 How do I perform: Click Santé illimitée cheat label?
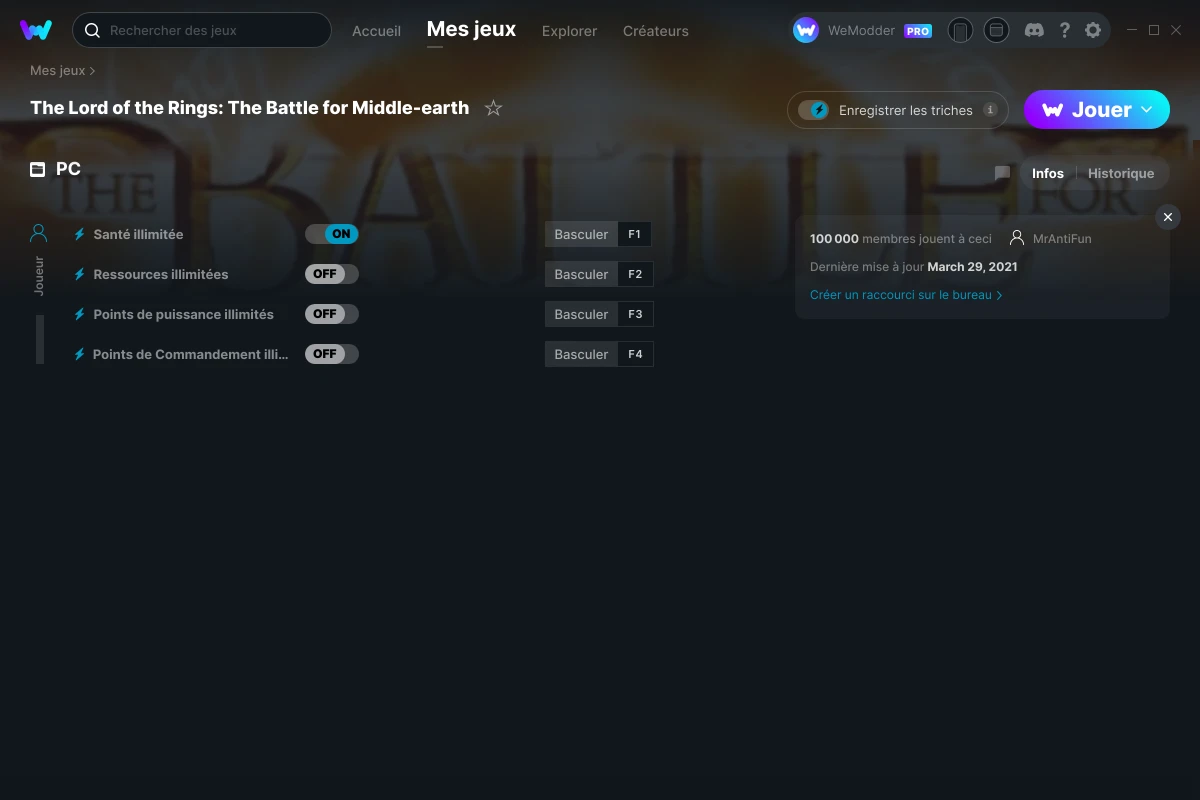[x=138, y=234]
